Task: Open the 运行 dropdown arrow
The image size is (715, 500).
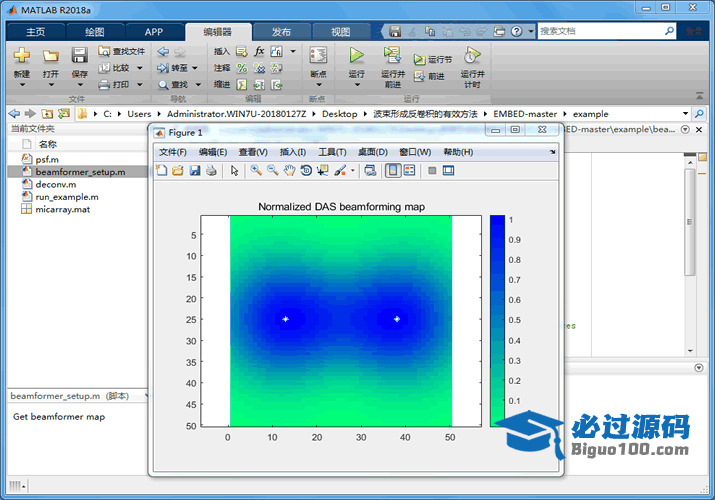Action: (357, 85)
